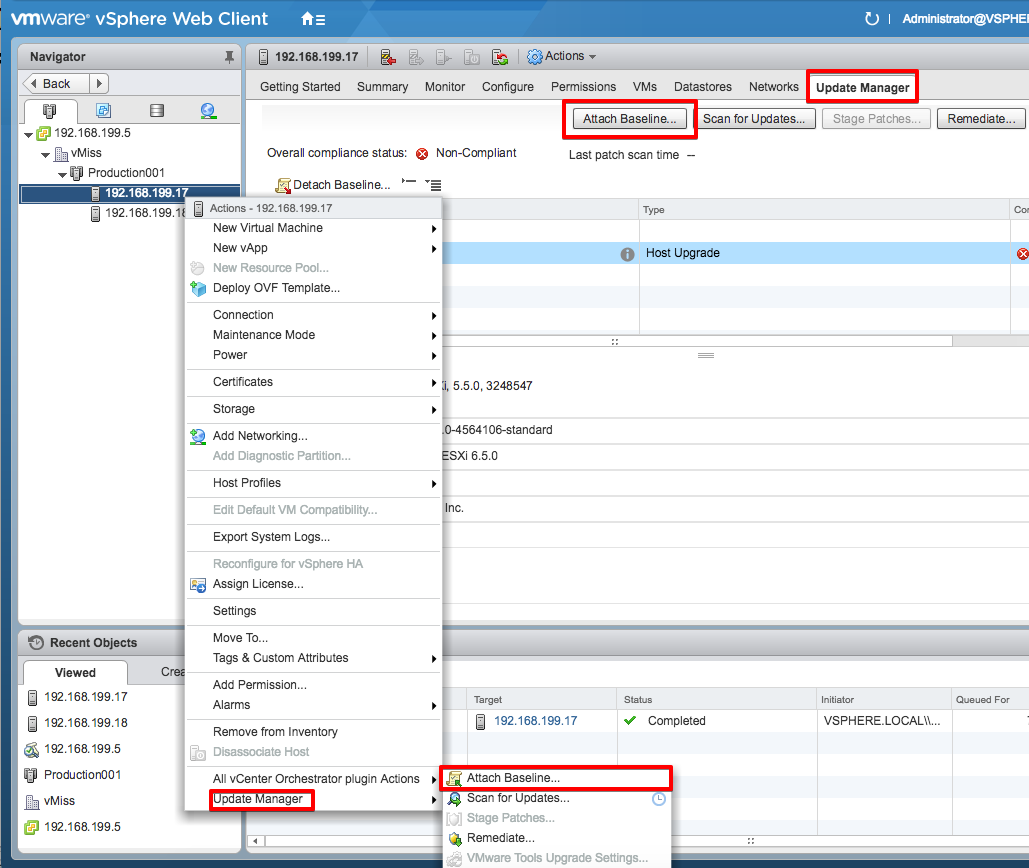This screenshot has height=868, width=1029.
Task: Click the disconnect host toolbar icon
Action: [x=444, y=57]
